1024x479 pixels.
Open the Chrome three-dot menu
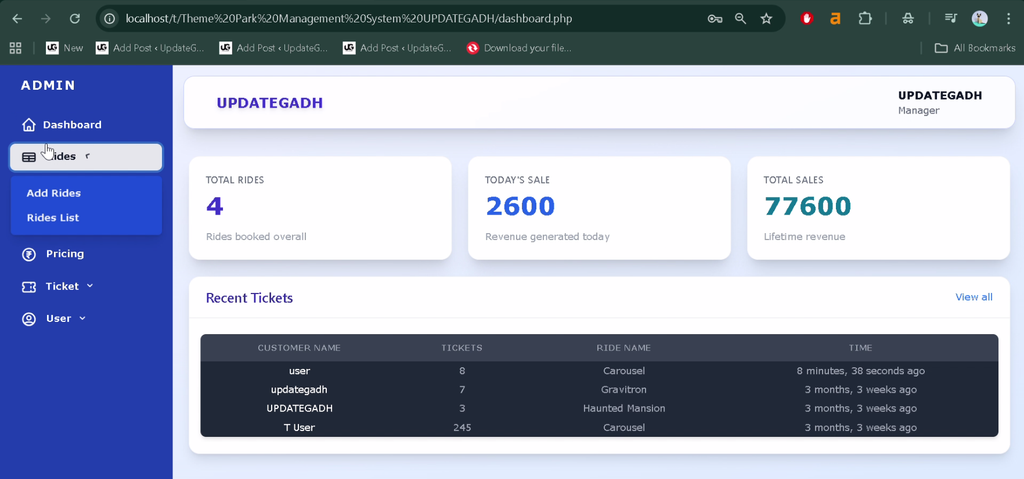(1008, 19)
